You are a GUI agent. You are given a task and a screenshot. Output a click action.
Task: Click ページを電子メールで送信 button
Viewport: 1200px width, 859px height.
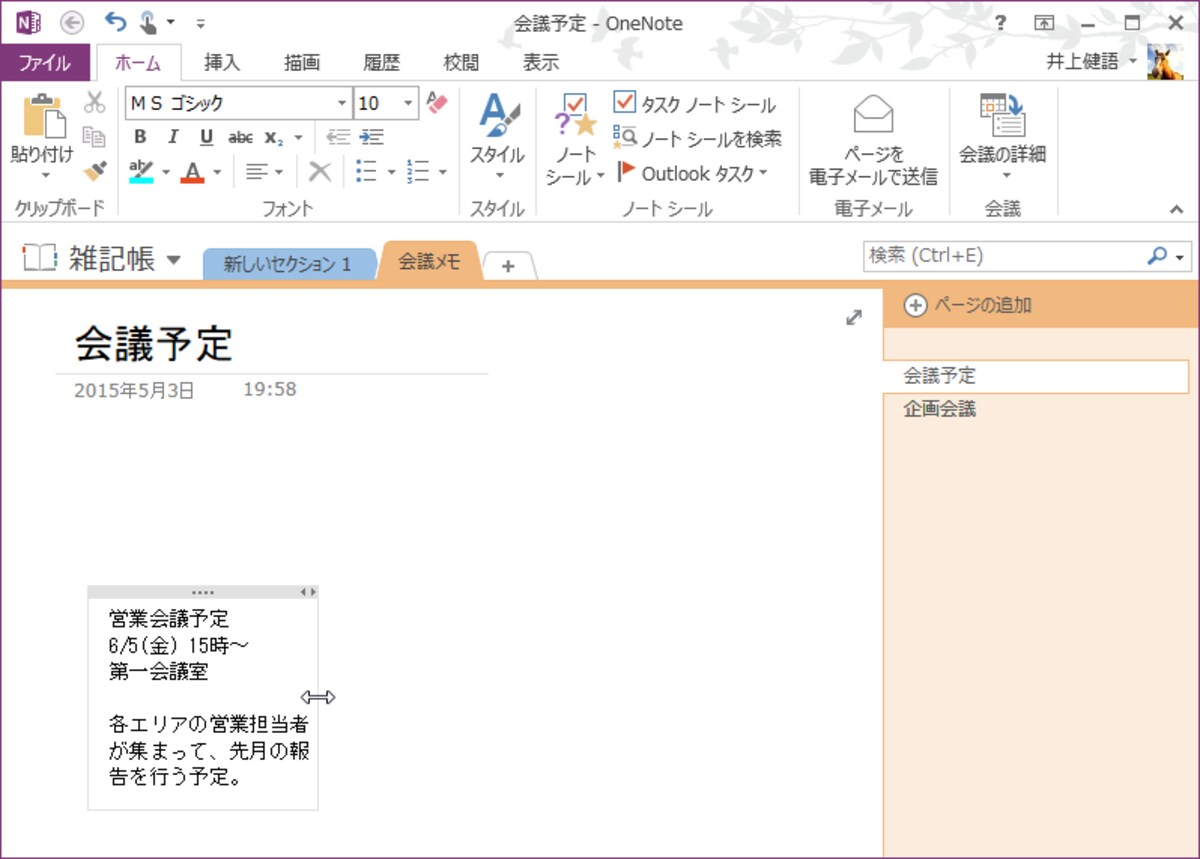pos(873,140)
